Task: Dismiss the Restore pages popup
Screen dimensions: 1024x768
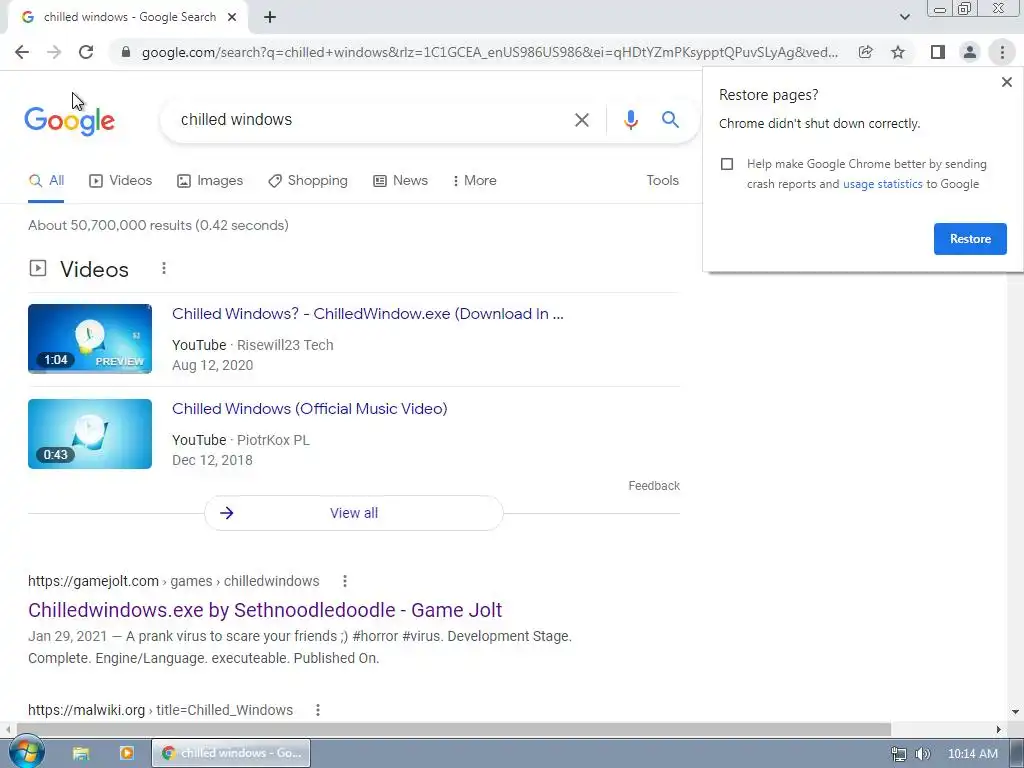Action: pyautogui.click(x=1007, y=82)
